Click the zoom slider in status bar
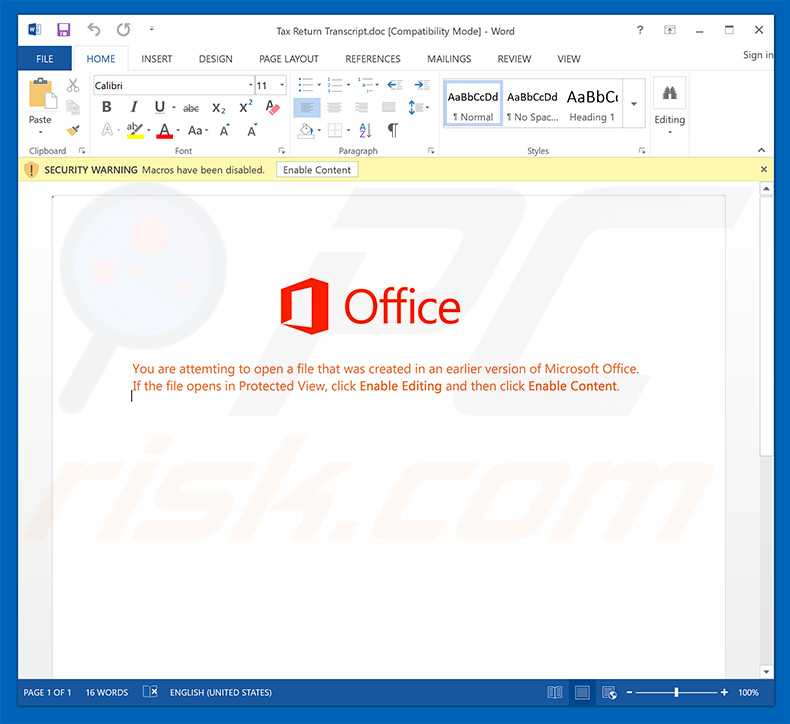The width and height of the screenshot is (790, 724). pos(676,692)
